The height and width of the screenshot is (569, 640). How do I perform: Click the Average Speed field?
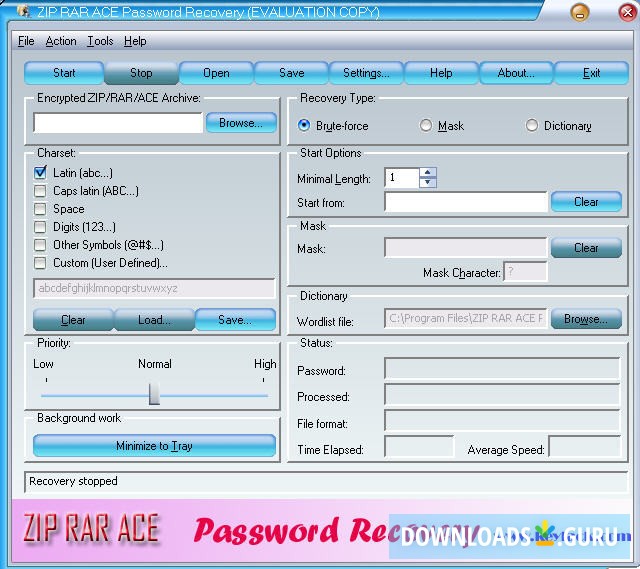click(584, 447)
